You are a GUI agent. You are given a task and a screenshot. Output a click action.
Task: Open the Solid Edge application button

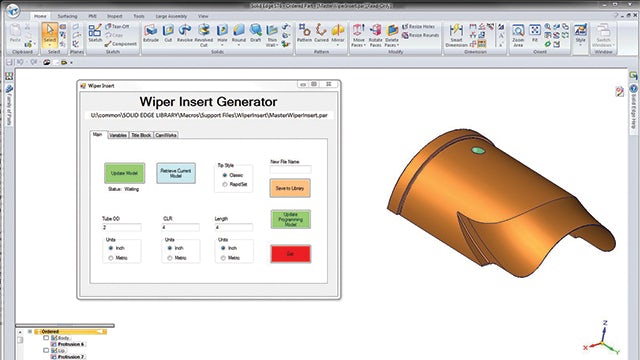coord(13,10)
